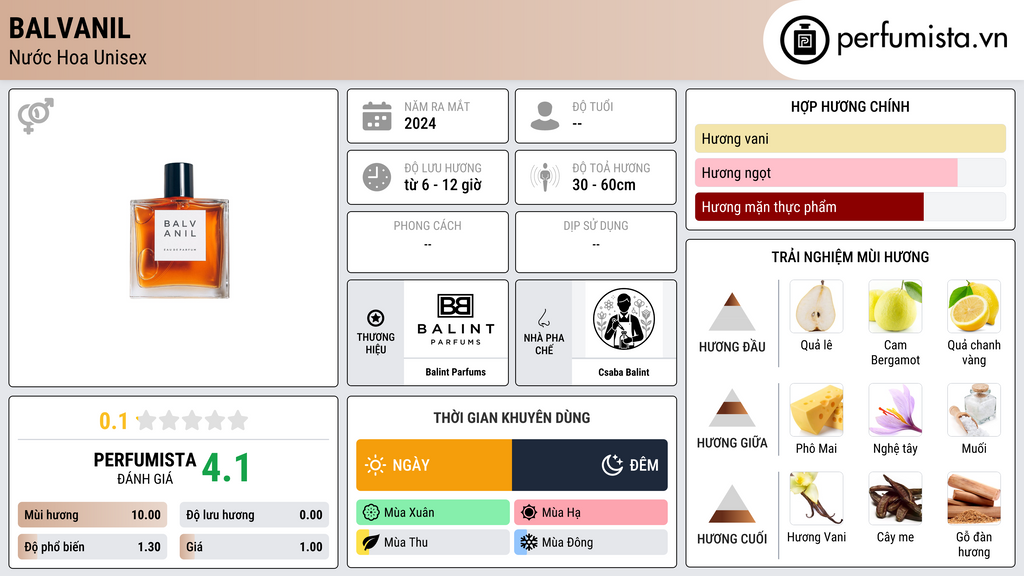Viewport: 1024px width, 576px height.
Task: Click the sun icon in Ngày
Action: [x=375, y=465]
